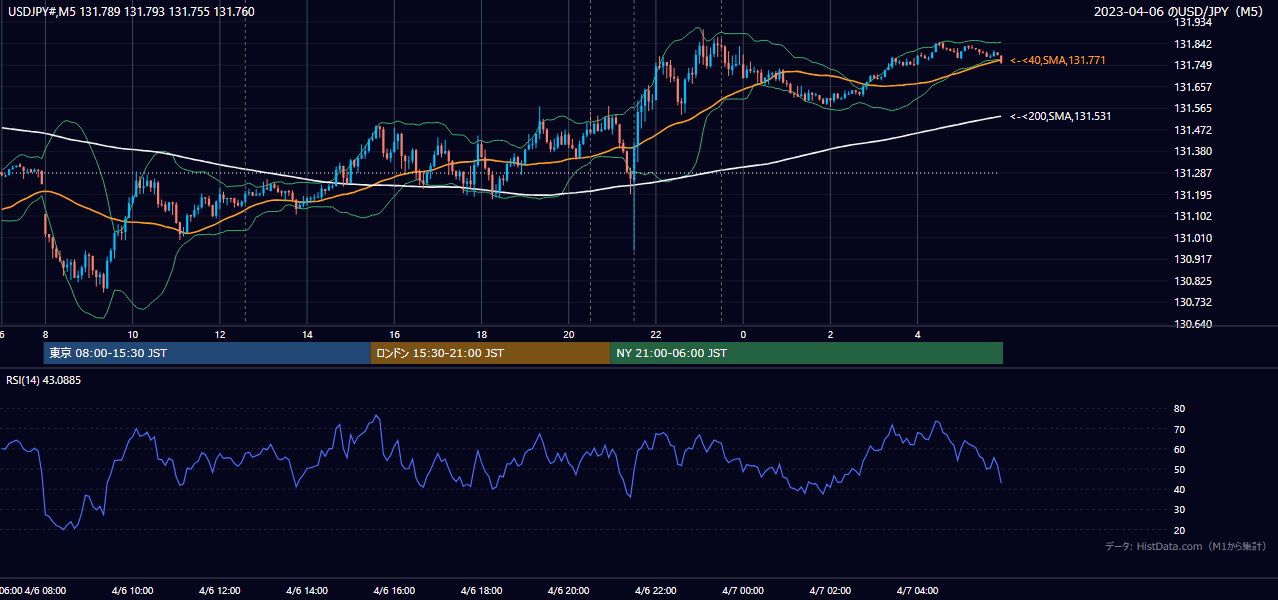
Task: Click RSI scale value 50
Action: pyautogui.click(x=1179, y=469)
